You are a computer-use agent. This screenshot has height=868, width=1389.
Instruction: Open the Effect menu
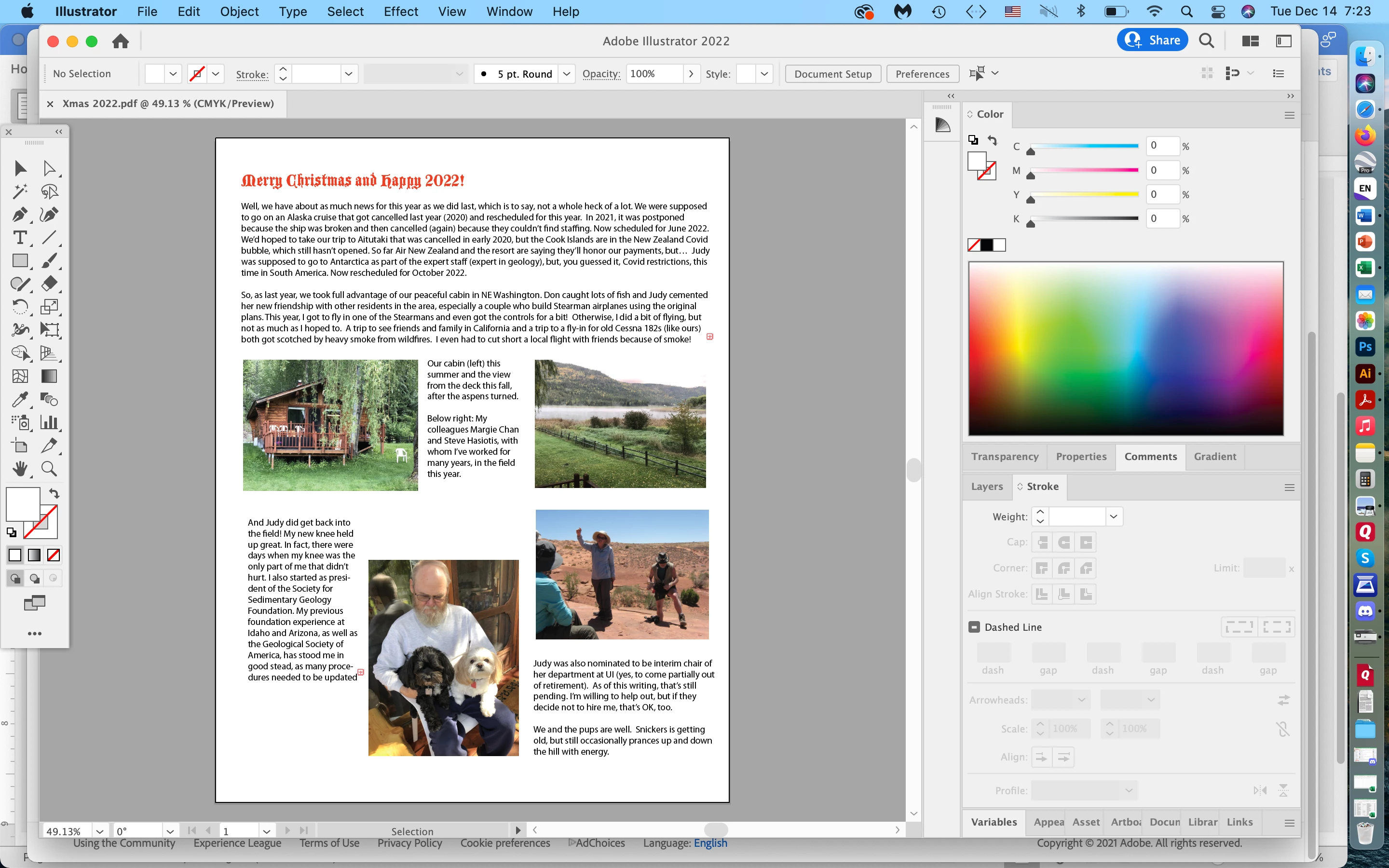pyautogui.click(x=401, y=12)
